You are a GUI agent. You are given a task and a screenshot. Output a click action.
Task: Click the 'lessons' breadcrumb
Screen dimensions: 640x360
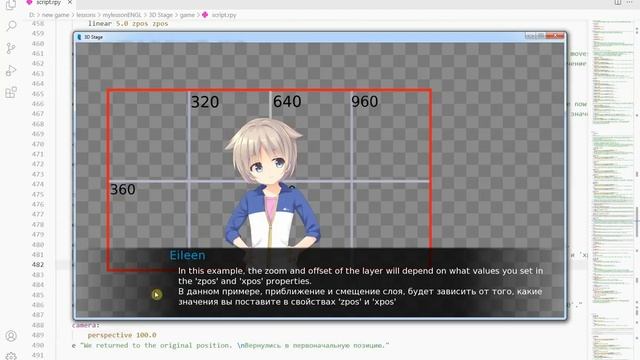point(86,15)
